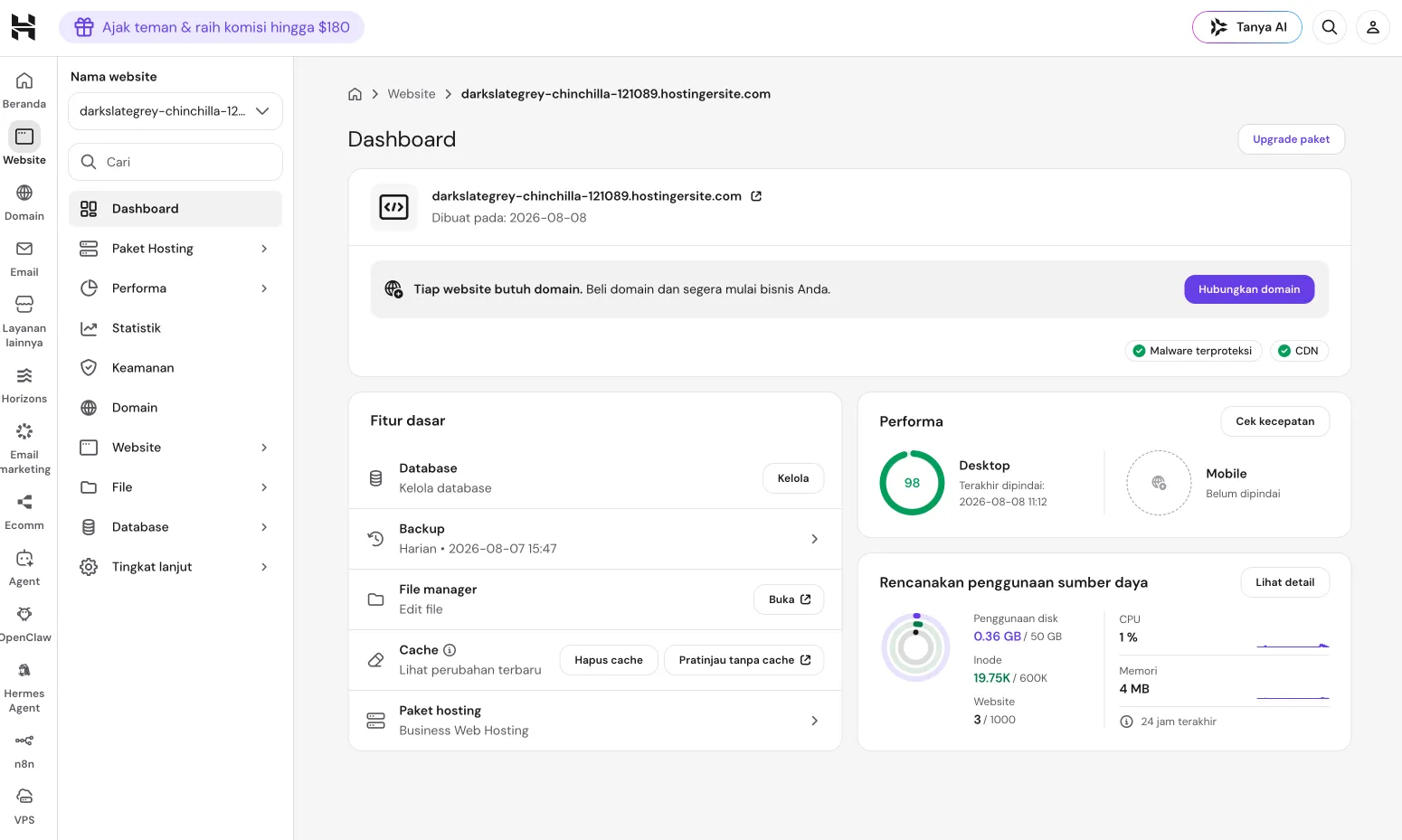Image resolution: width=1402 pixels, height=840 pixels.
Task: Open Keamanan in the sidebar
Action: click(175, 368)
